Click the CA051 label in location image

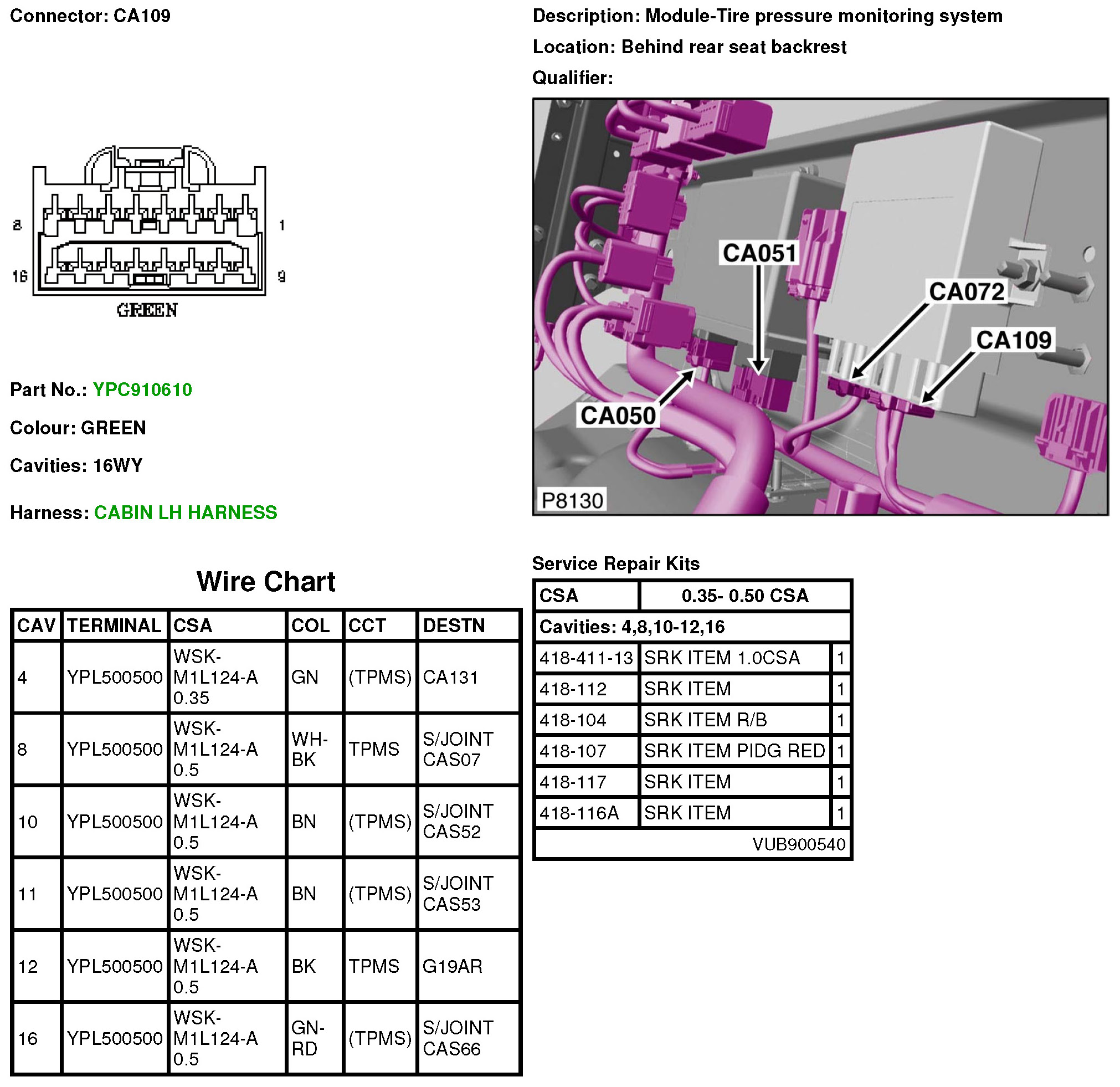(759, 253)
